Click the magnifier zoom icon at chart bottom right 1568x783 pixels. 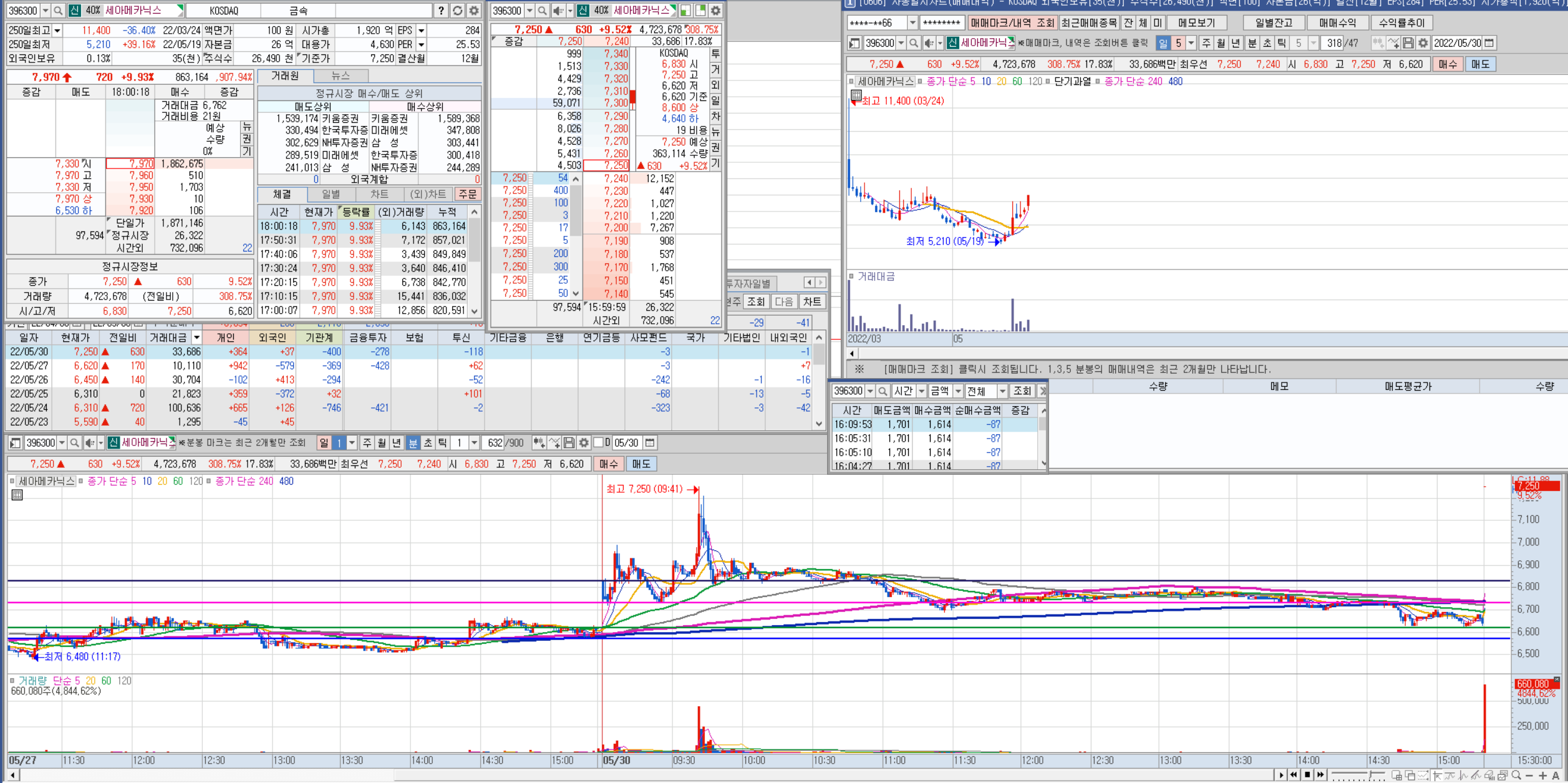tap(1516, 776)
